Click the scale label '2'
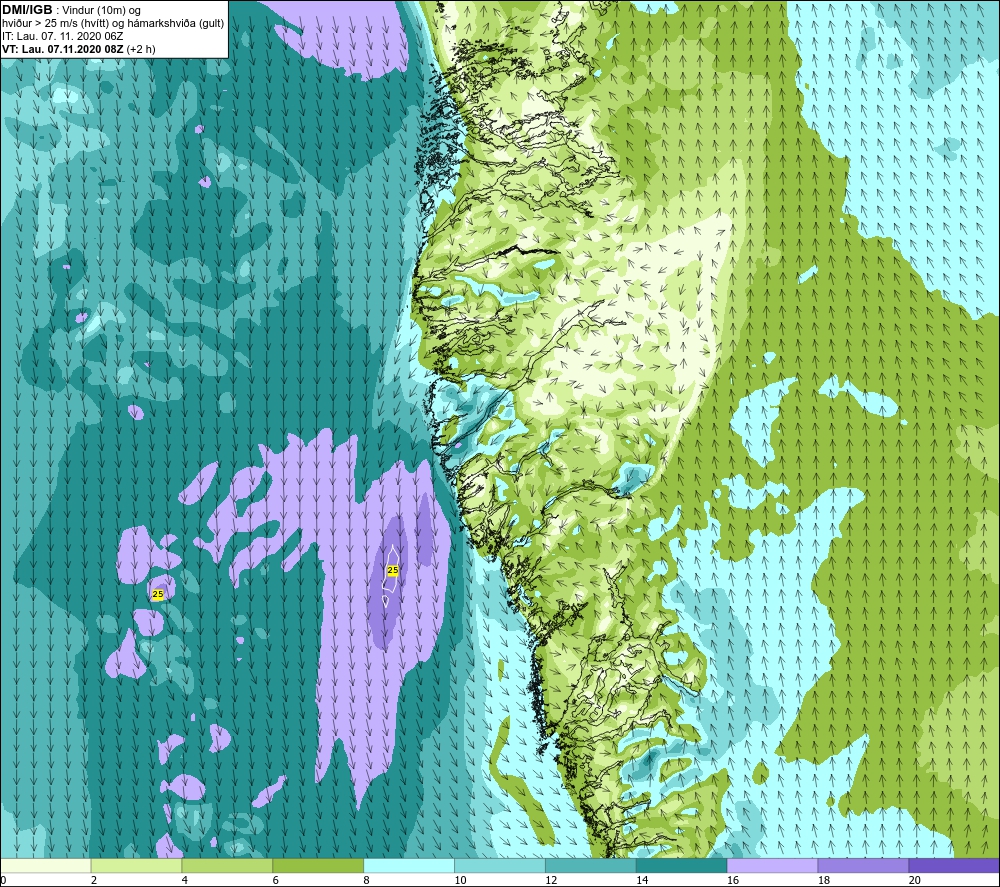This screenshot has width=1000, height=887. pyautogui.click(x=94, y=880)
